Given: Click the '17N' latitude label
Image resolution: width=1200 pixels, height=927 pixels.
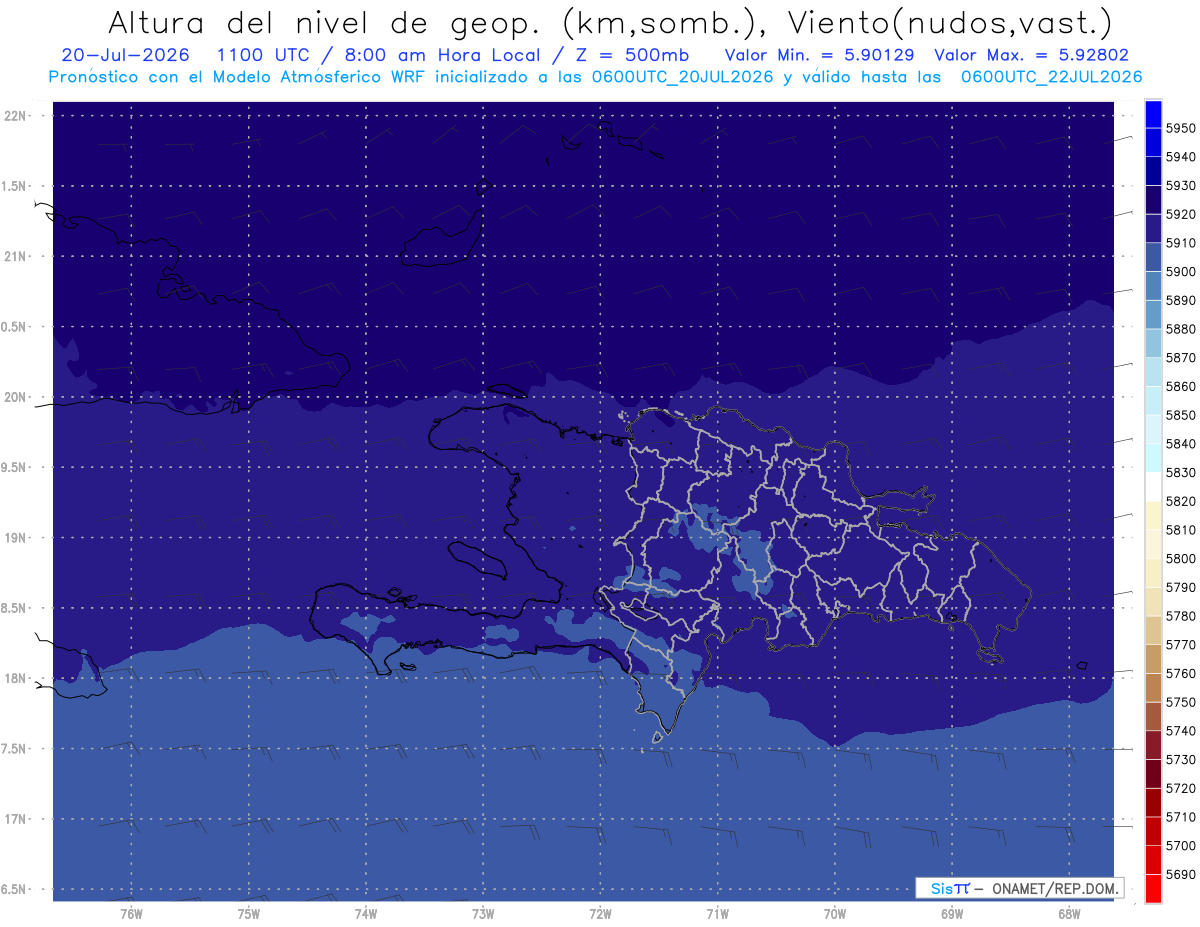Looking at the screenshot, I should click(x=17, y=819).
